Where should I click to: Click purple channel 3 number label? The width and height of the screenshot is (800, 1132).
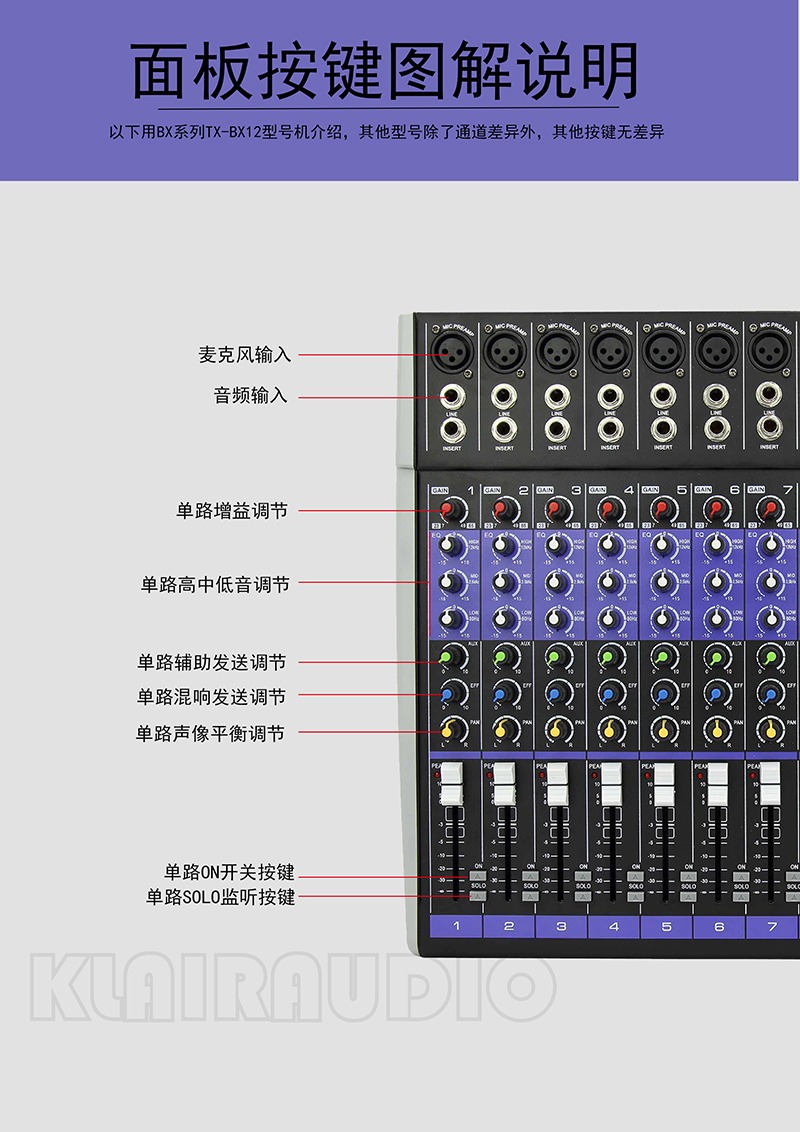561,927
